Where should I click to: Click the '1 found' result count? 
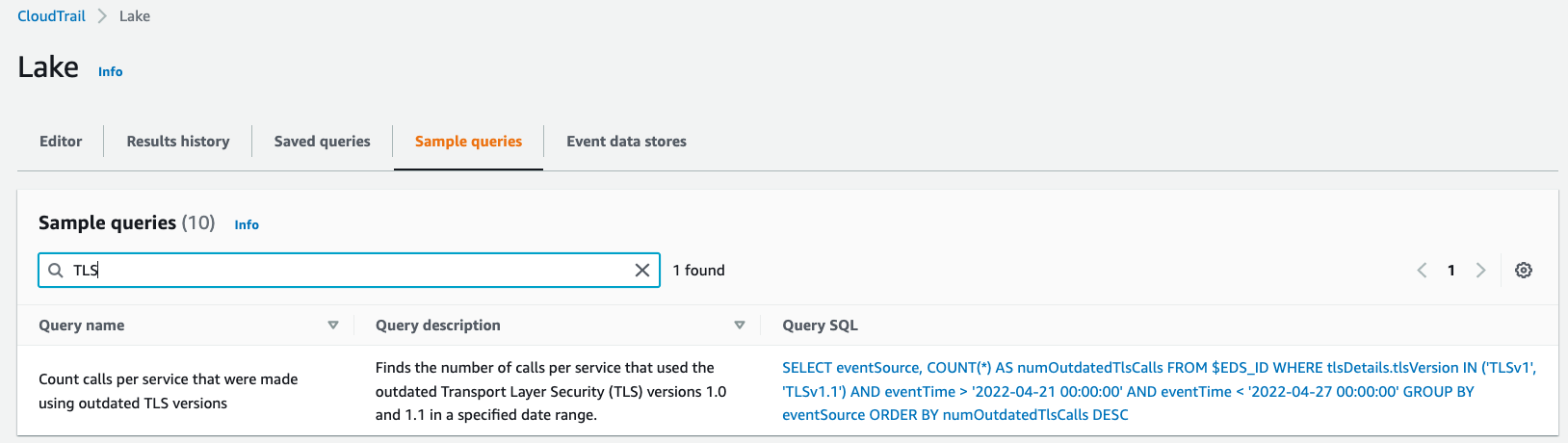pyautogui.click(x=699, y=271)
